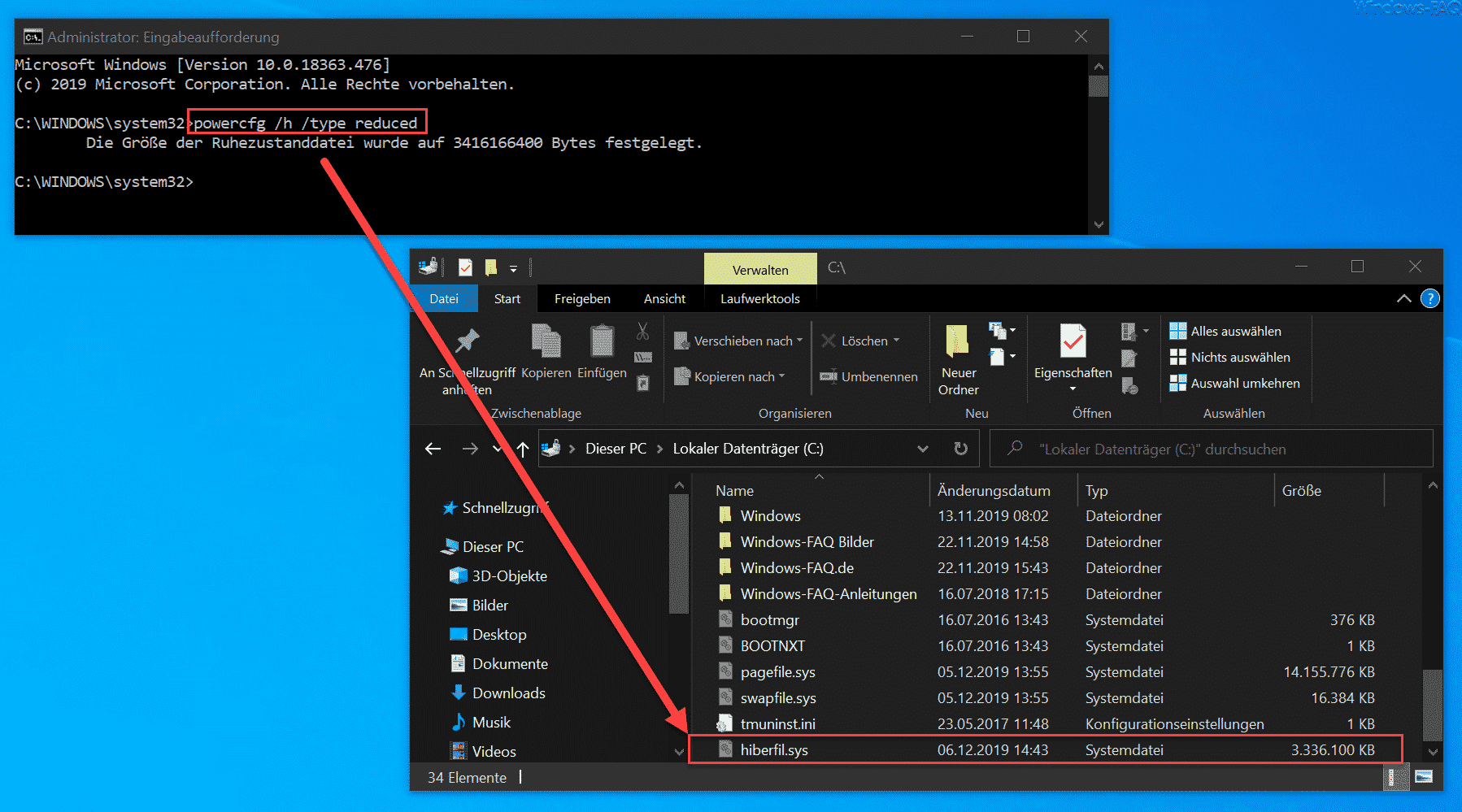Select the hiberfil.sys file
The image size is (1462, 812).
[x=1046, y=749]
